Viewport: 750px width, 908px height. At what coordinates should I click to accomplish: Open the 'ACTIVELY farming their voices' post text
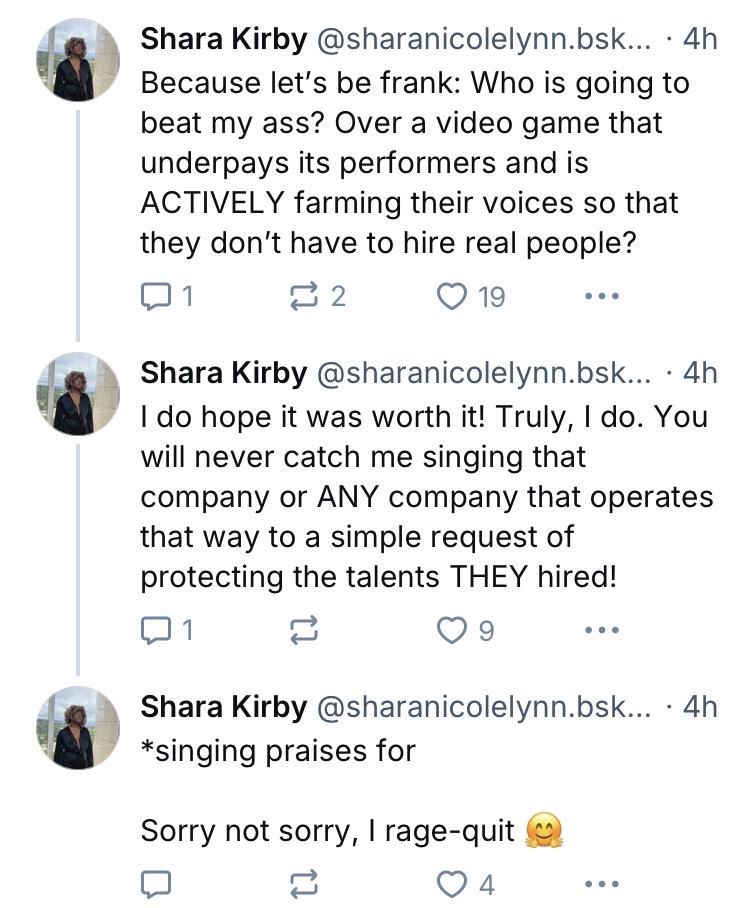[409, 203]
